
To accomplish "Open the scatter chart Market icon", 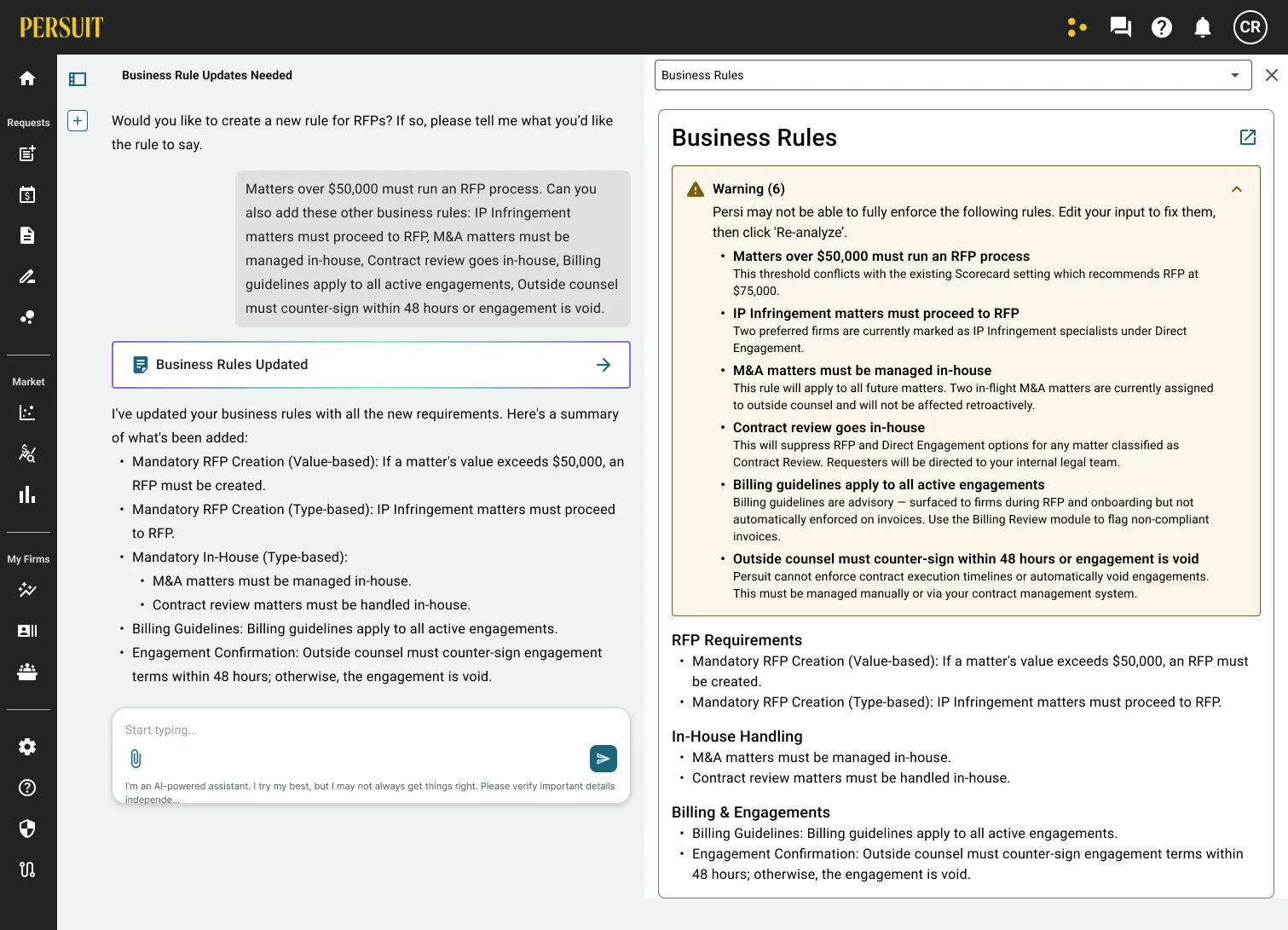I will point(27,413).
